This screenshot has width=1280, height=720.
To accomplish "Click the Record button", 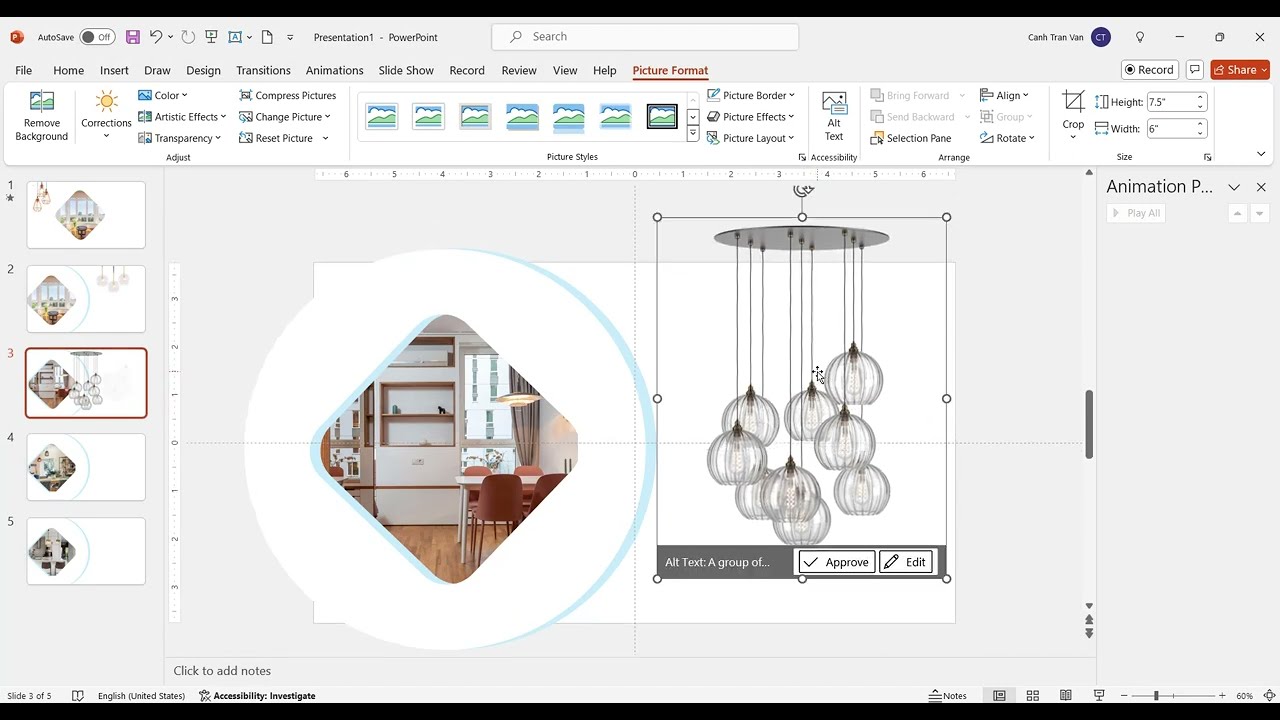I will pos(1149,70).
